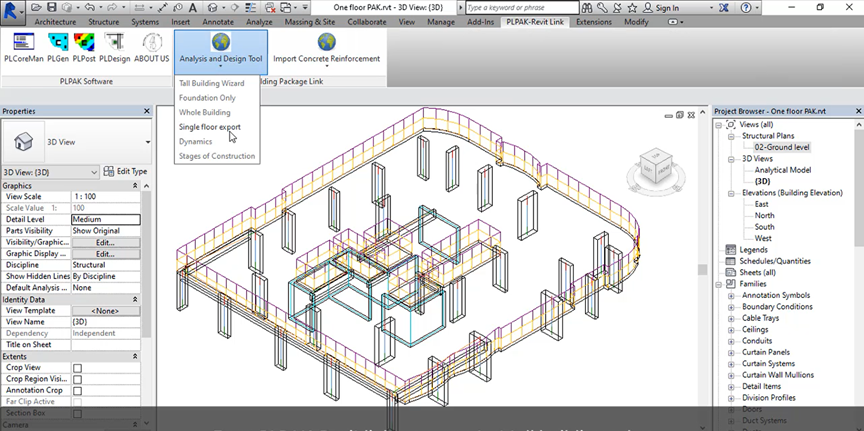
Task: Click the Close Hidden Windows icon
Action: (271, 8)
